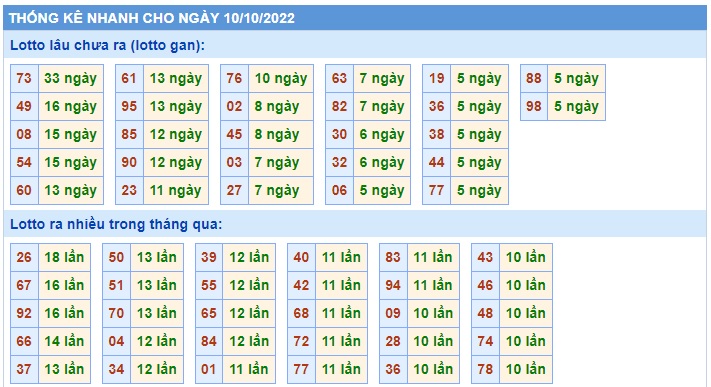Click lotto number 63
This screenshot has width=711, height=387.
tap(339, 78)
